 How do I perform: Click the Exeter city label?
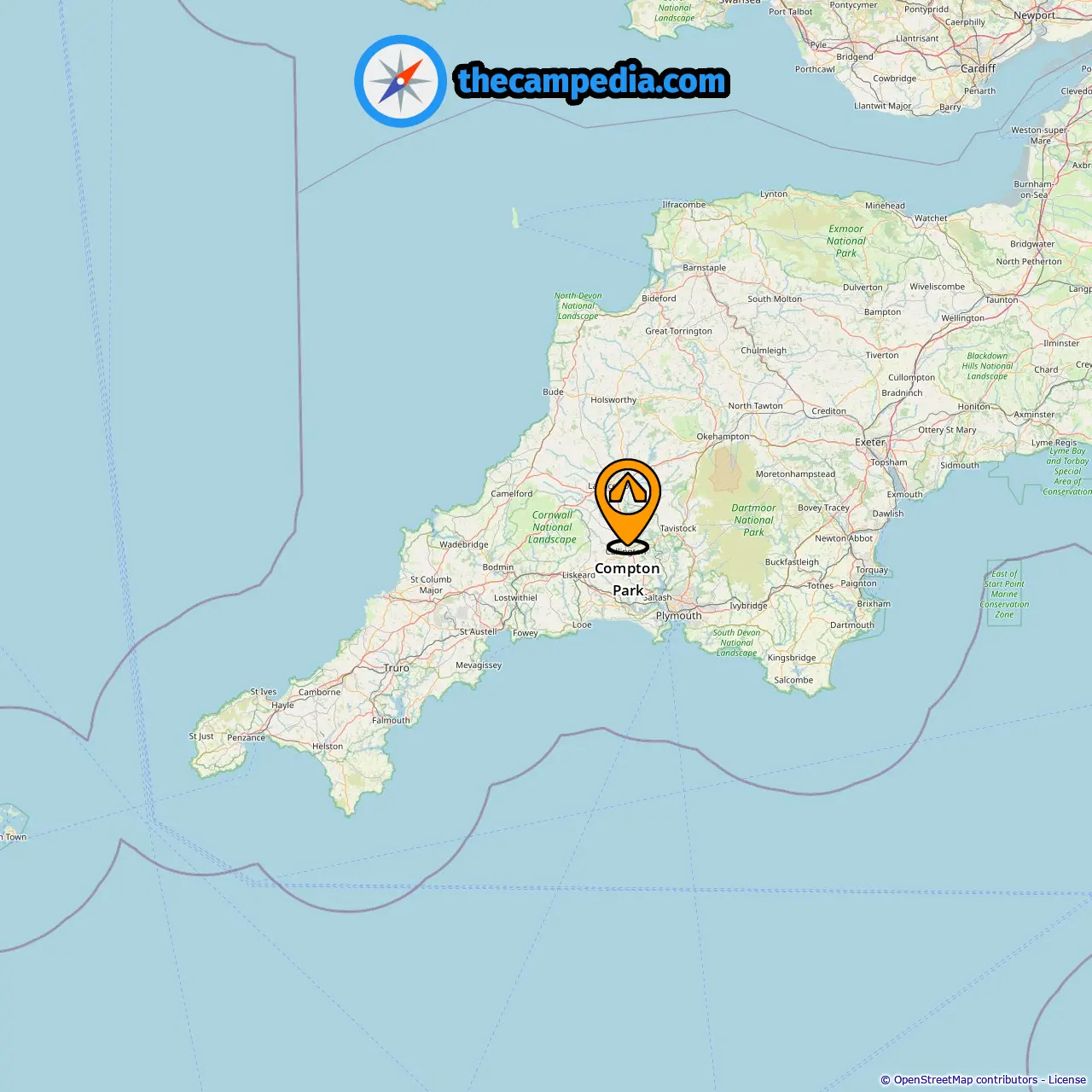pyautogui.click(x=870, y=442)
